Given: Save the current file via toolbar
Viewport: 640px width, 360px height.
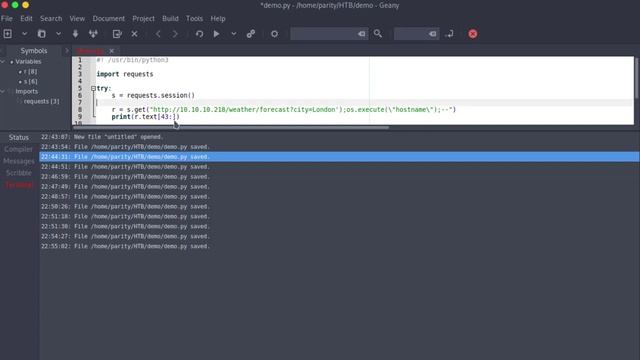Looking at the screenshot, I should (76, 34).
